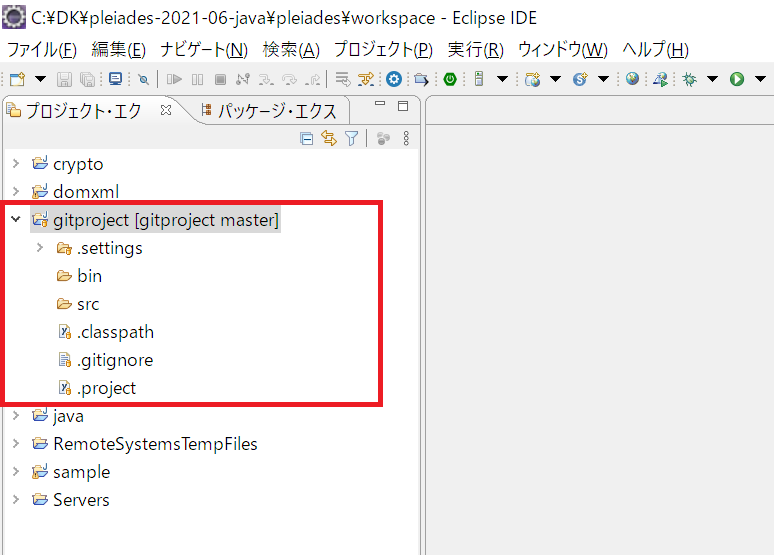The image size is (774, 555).
Task: Click the grey circles icon beside the filter
Action: coord(383,139)
